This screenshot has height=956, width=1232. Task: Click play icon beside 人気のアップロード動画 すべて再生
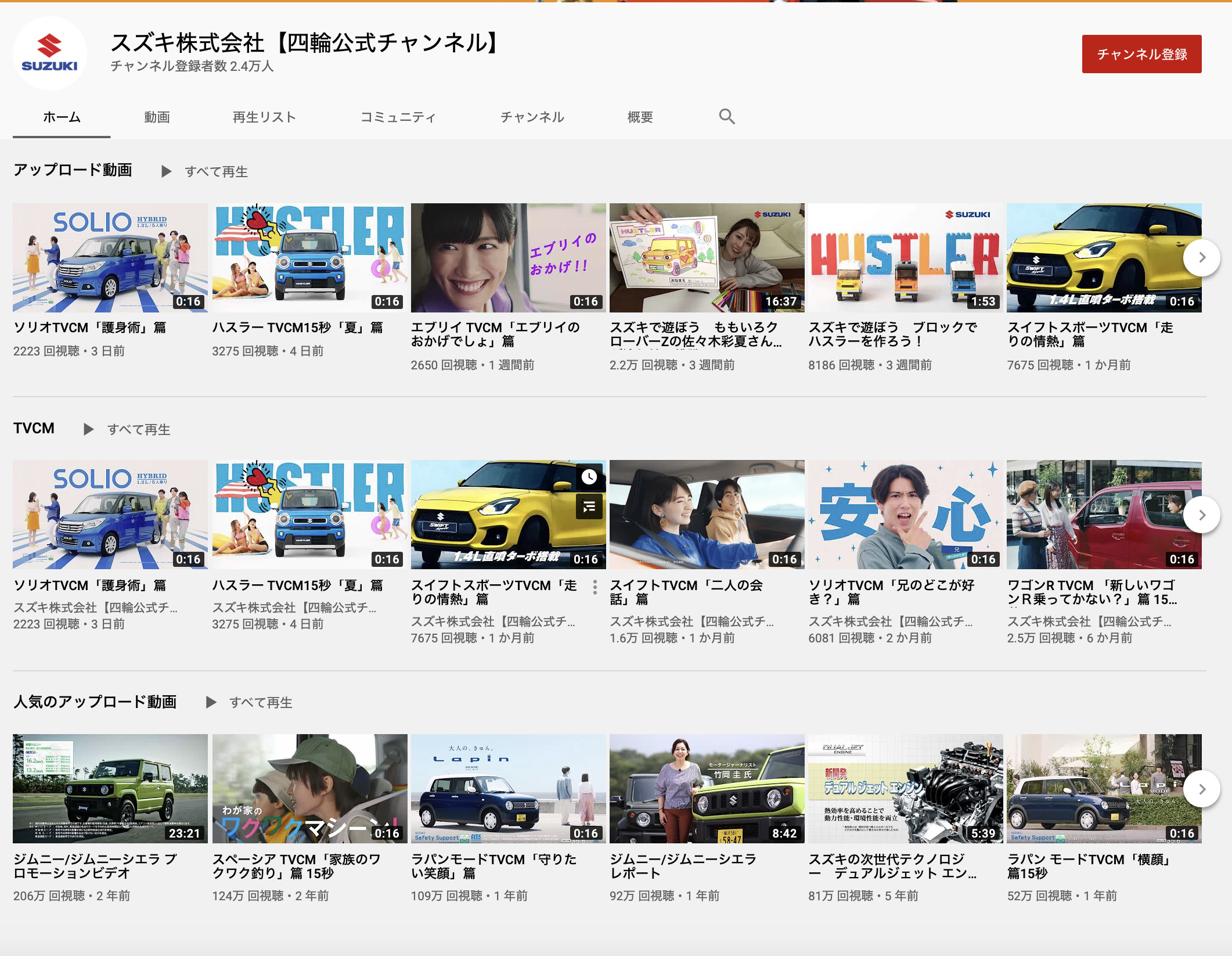pyautogui.click(x=211, y=702)
